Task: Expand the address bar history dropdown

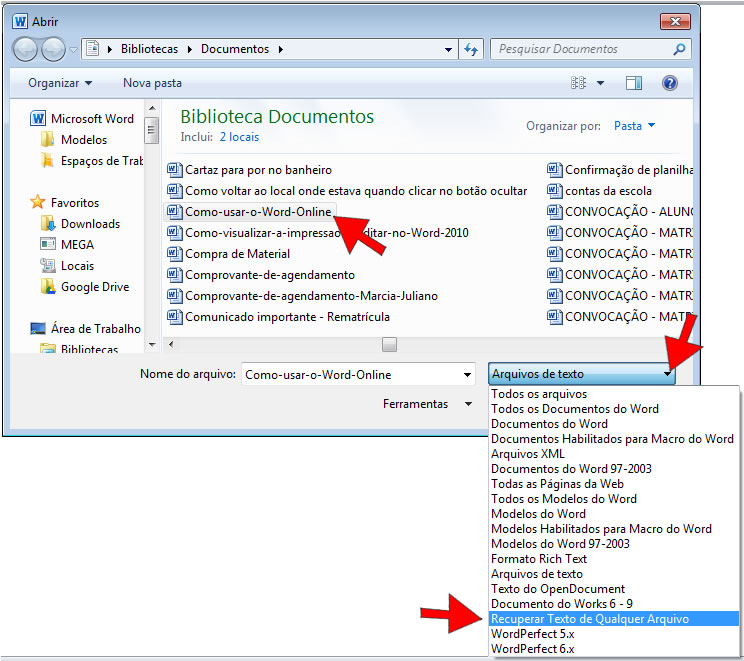Action: (448, 49)
